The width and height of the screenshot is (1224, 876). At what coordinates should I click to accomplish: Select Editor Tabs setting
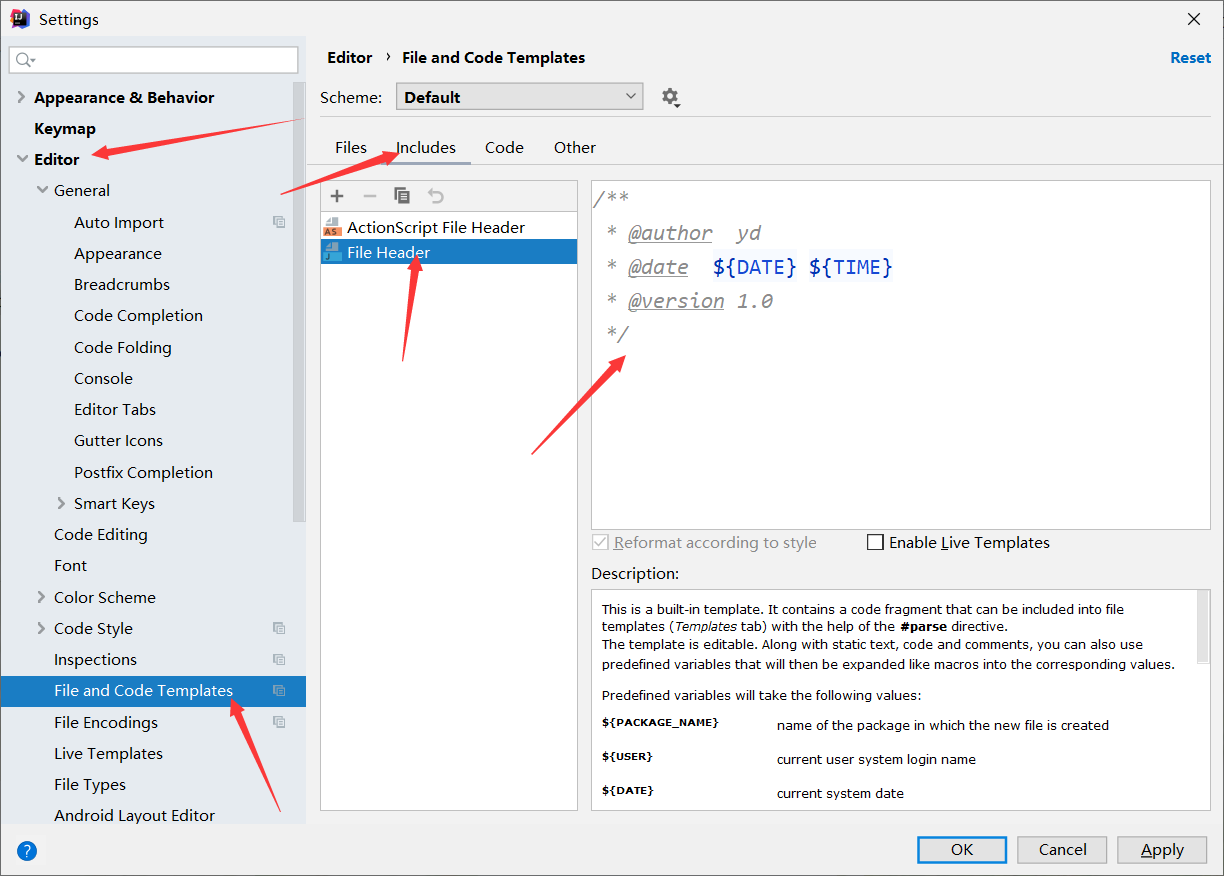point(115,409)
